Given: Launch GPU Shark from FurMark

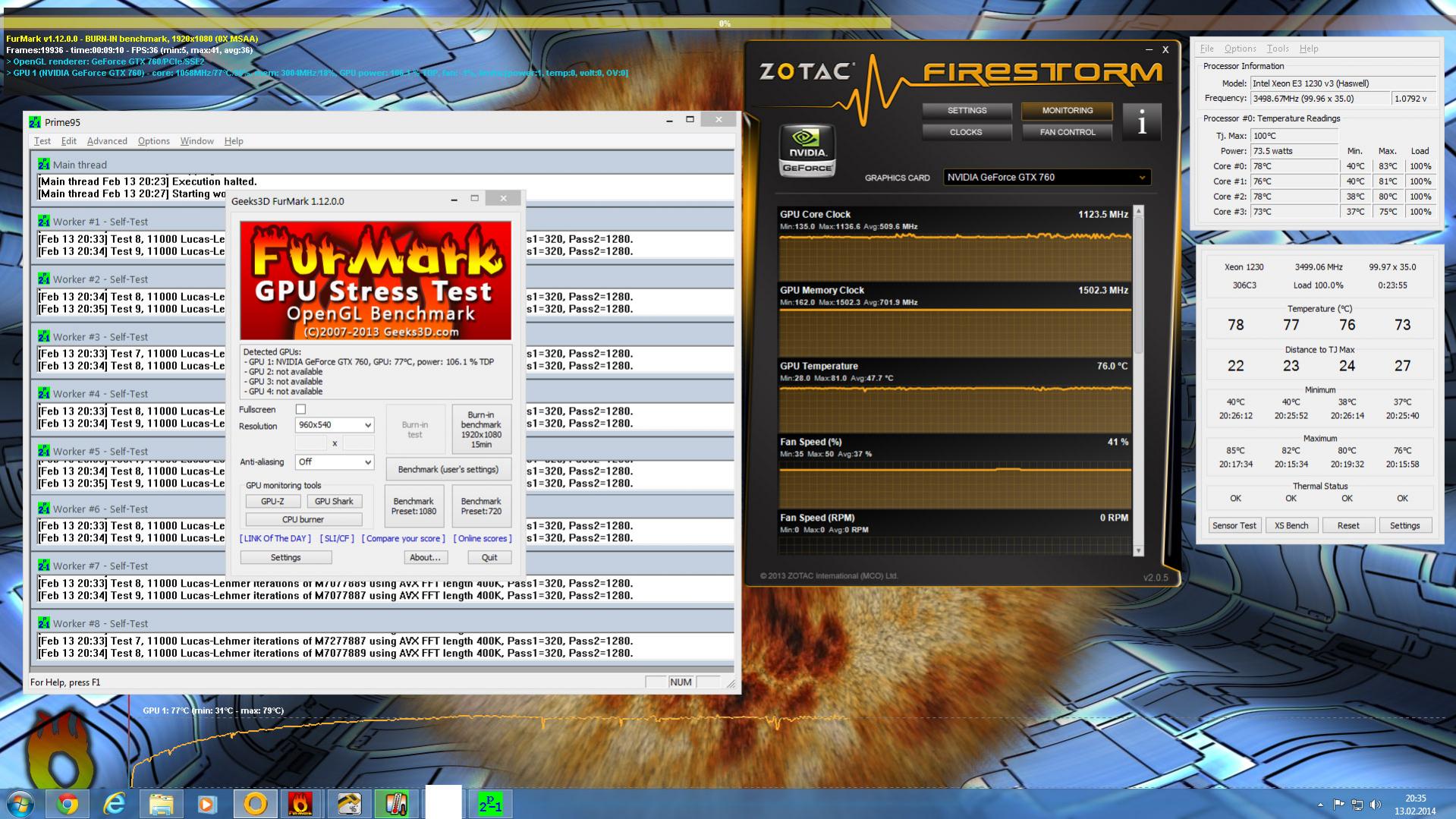Looking at the screenshot, I should tap(334, 501).
